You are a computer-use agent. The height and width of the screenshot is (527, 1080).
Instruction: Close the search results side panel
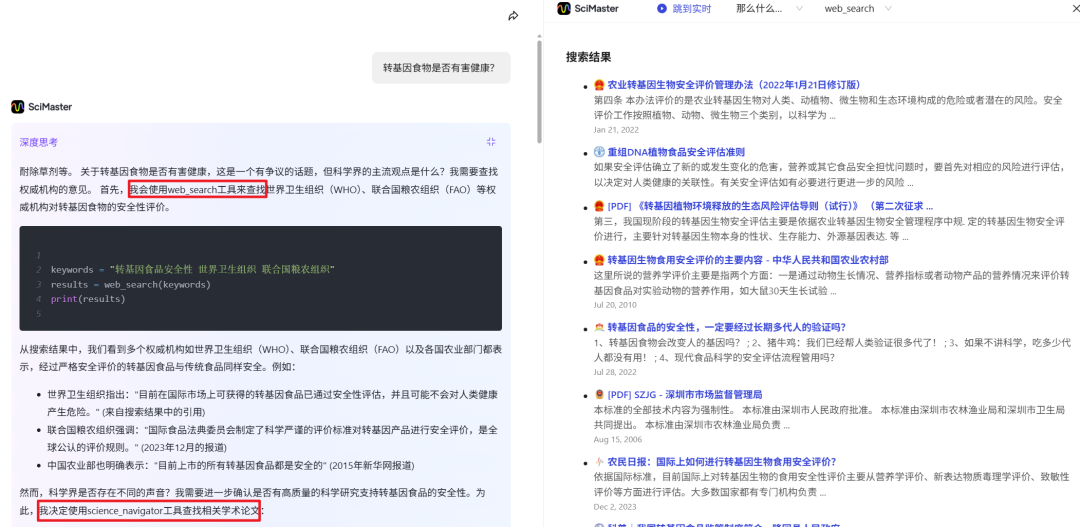point(1068,8)
